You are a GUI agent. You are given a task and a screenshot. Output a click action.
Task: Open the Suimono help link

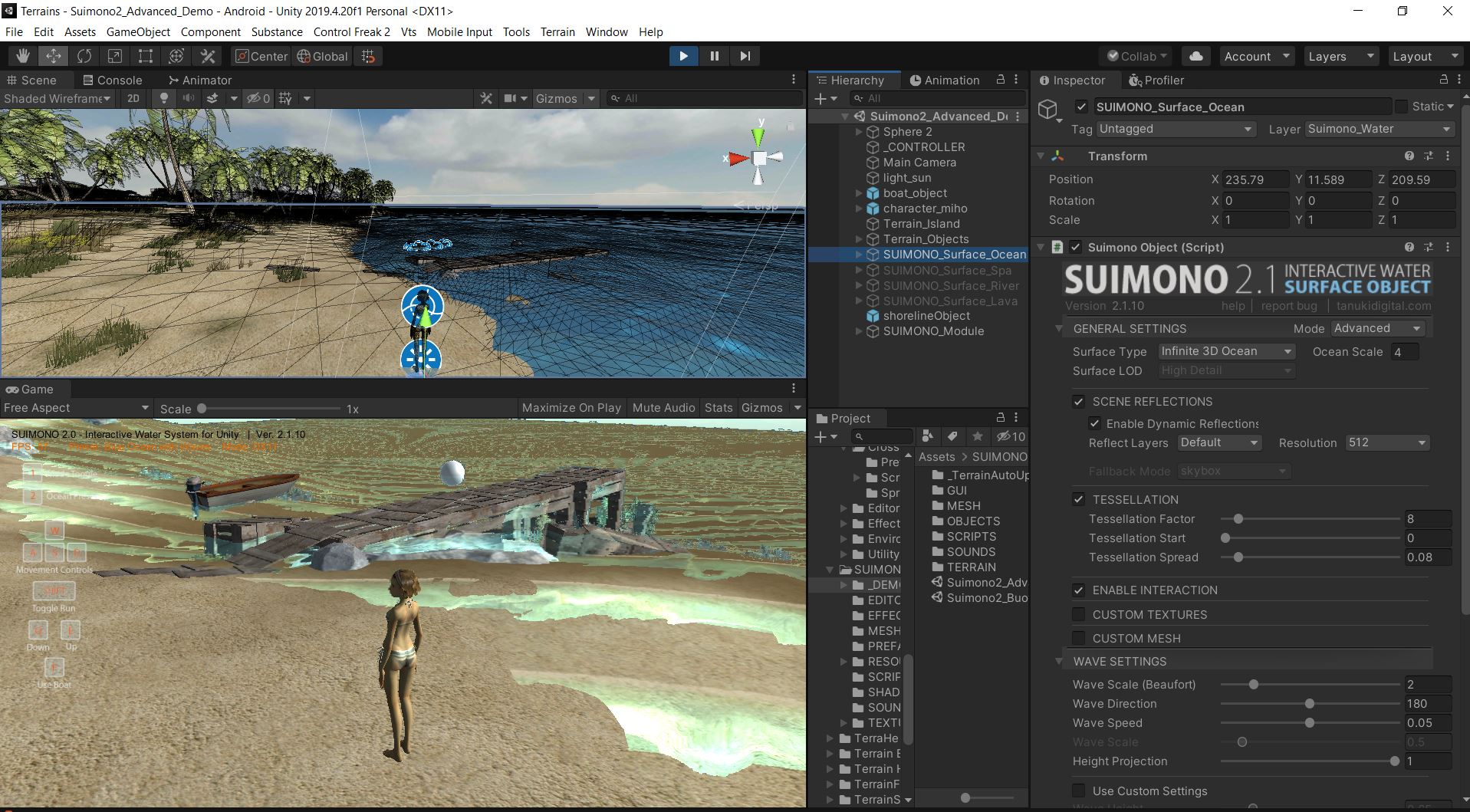tap(1233, 305)
